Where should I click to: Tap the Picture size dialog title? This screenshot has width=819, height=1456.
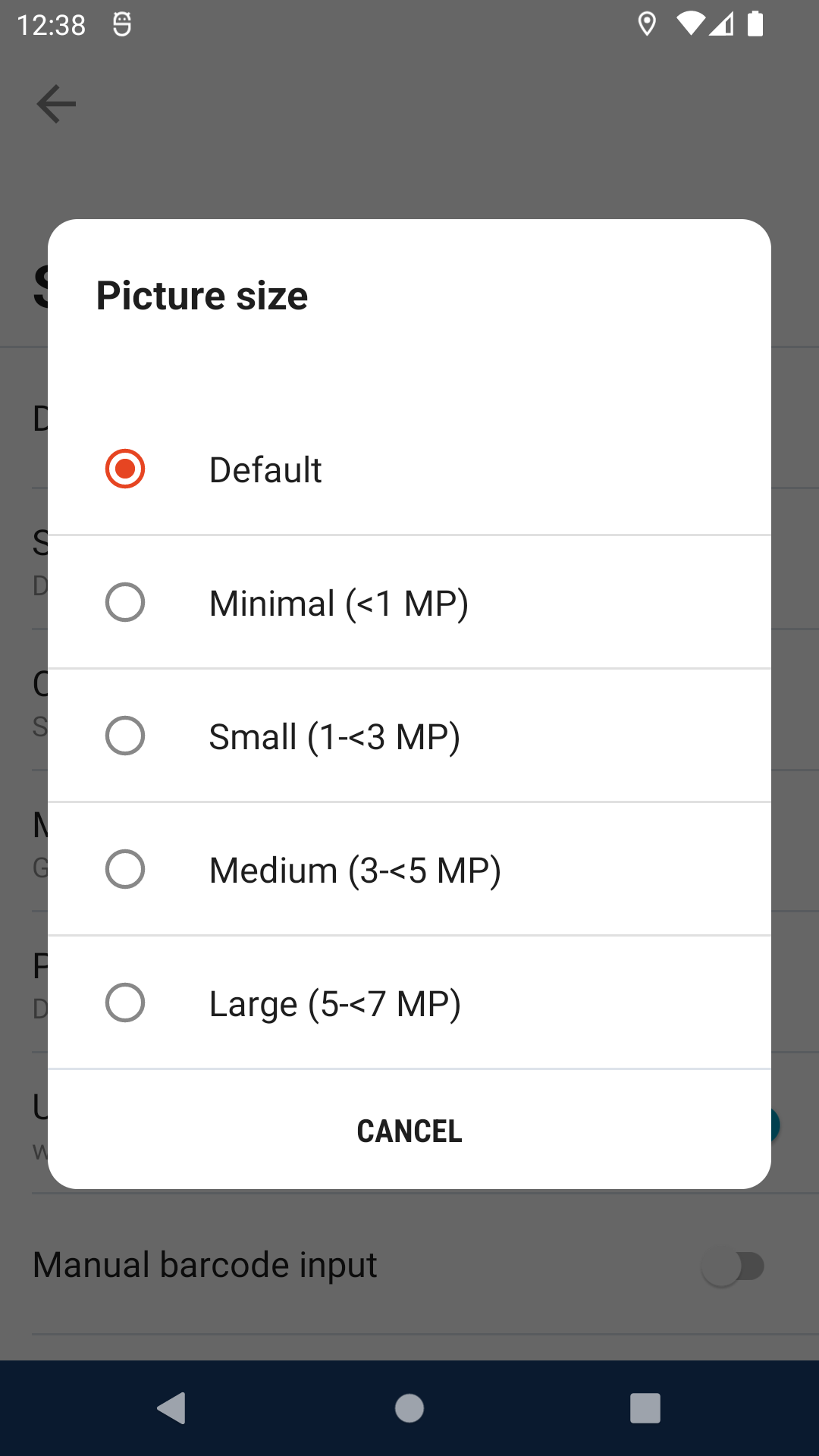[202, 295]
